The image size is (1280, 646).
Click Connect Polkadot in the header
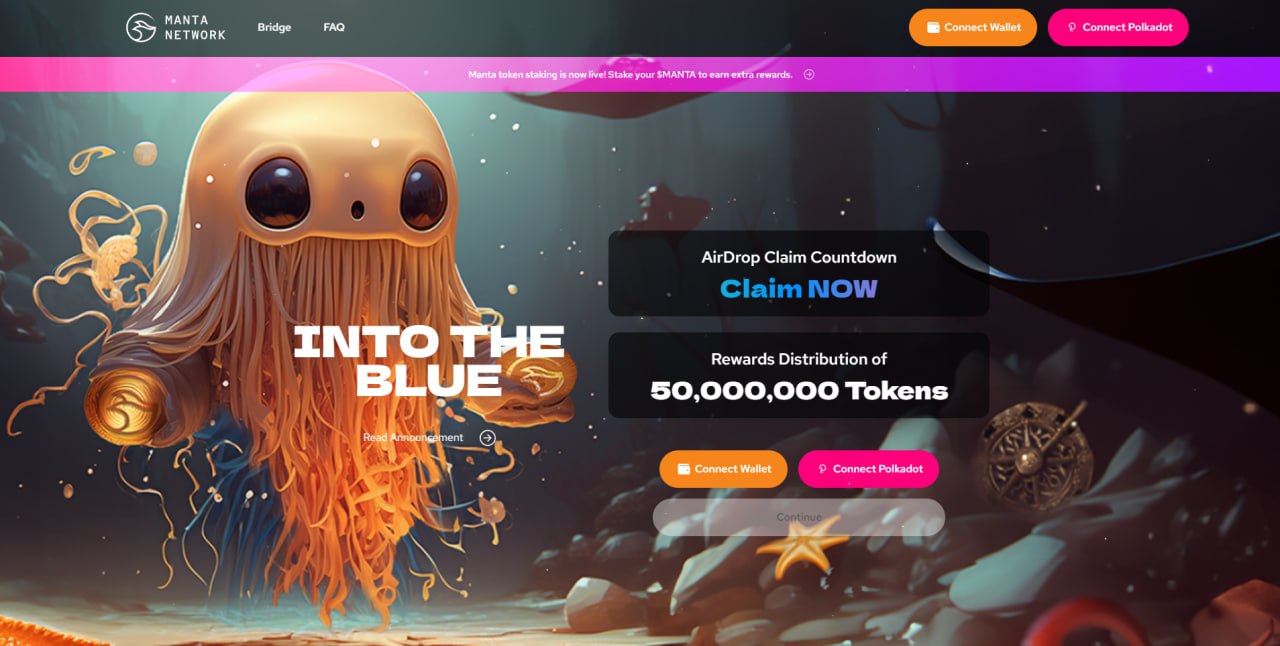(1118, 27)
